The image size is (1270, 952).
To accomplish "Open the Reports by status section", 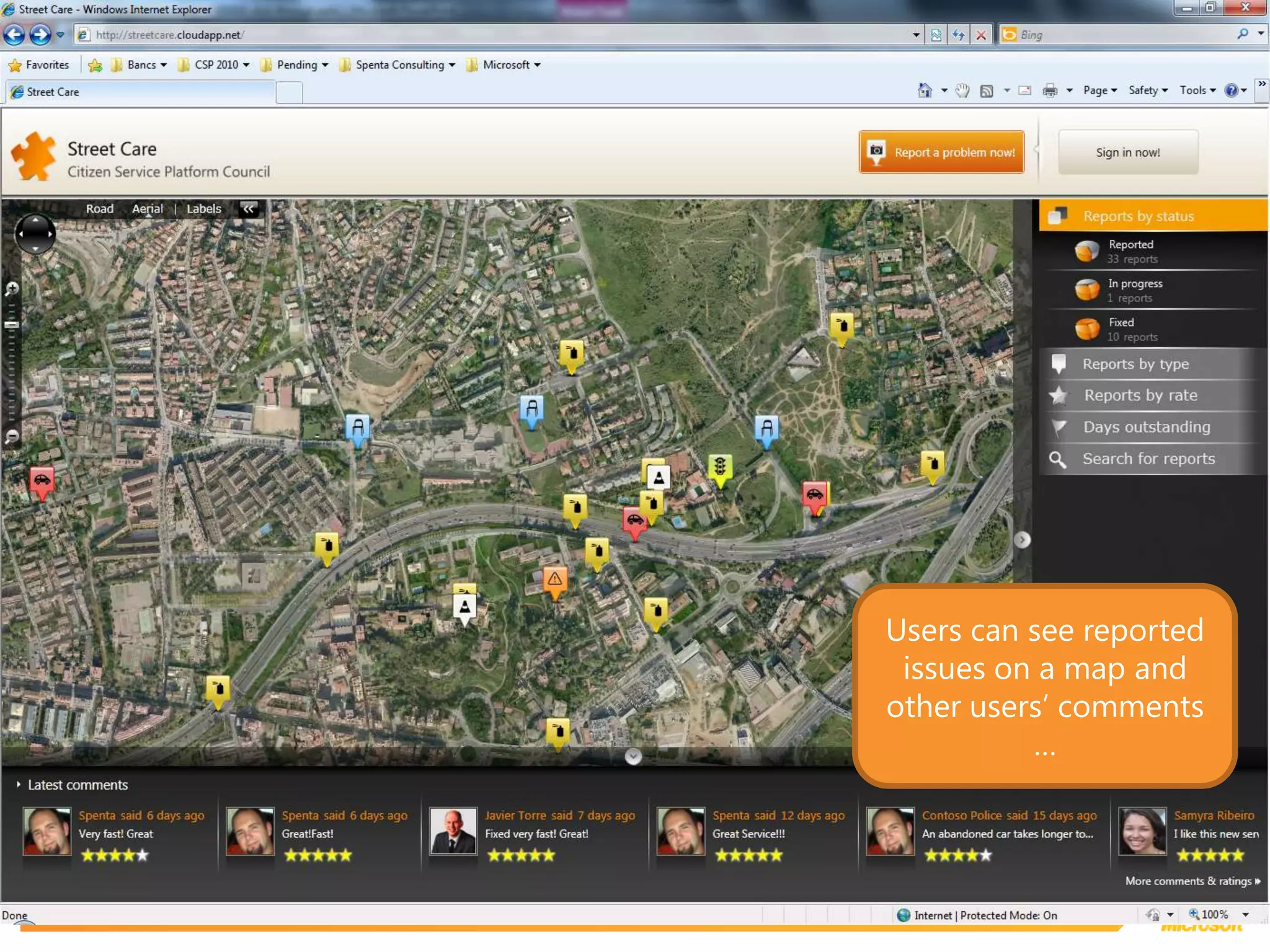I will [1153, 216].
